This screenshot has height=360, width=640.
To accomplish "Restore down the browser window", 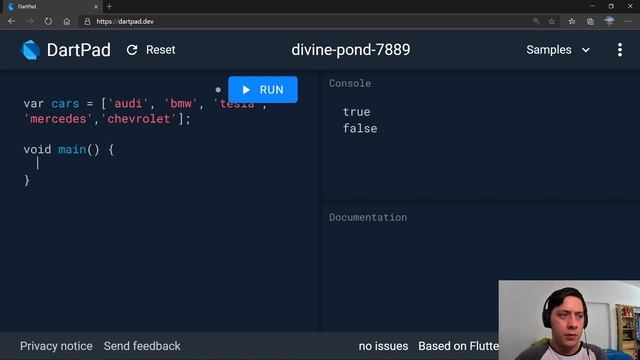I will tap(611, 6).
